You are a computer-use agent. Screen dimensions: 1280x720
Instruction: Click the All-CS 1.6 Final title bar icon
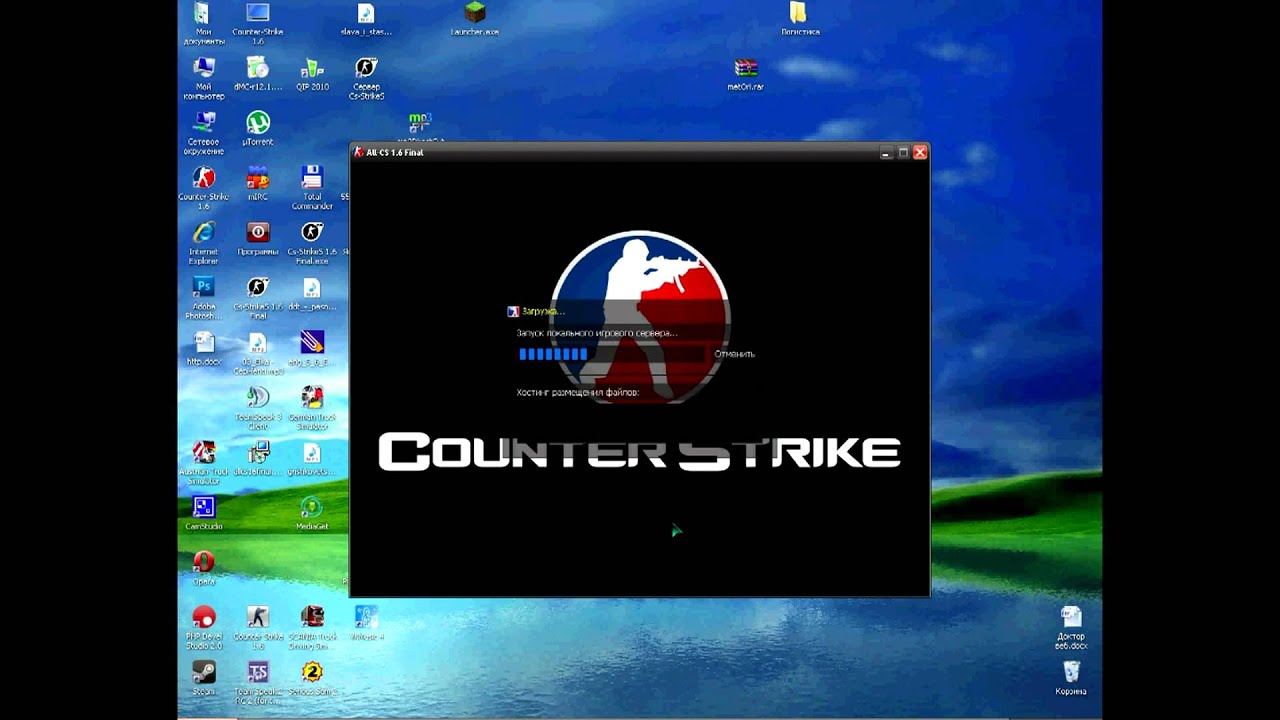[359, 152]
